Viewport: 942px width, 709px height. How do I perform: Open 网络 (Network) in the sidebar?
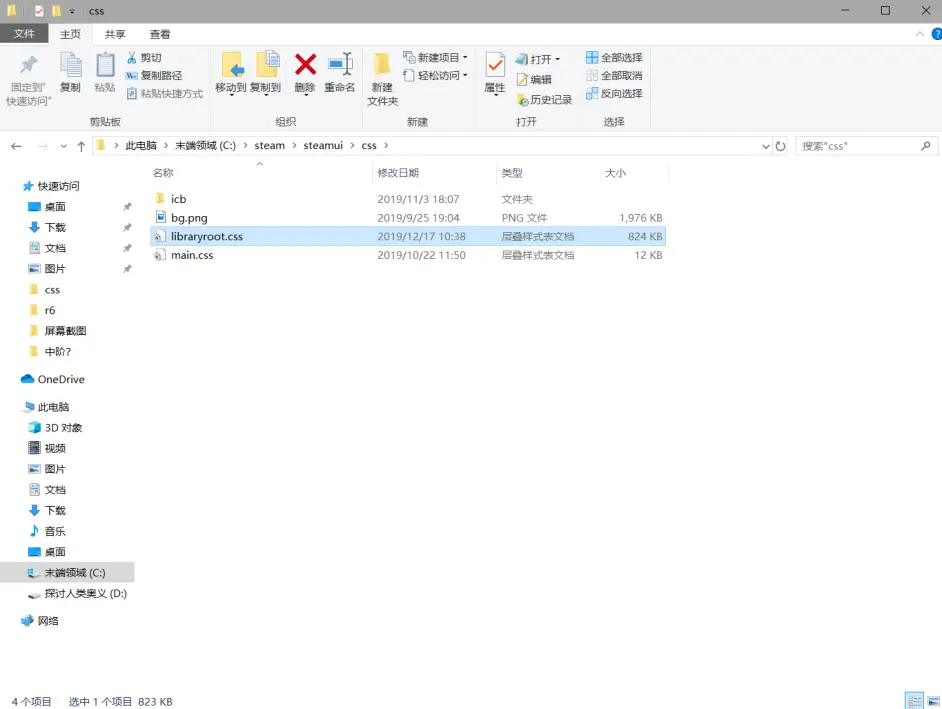pos(48,621)
